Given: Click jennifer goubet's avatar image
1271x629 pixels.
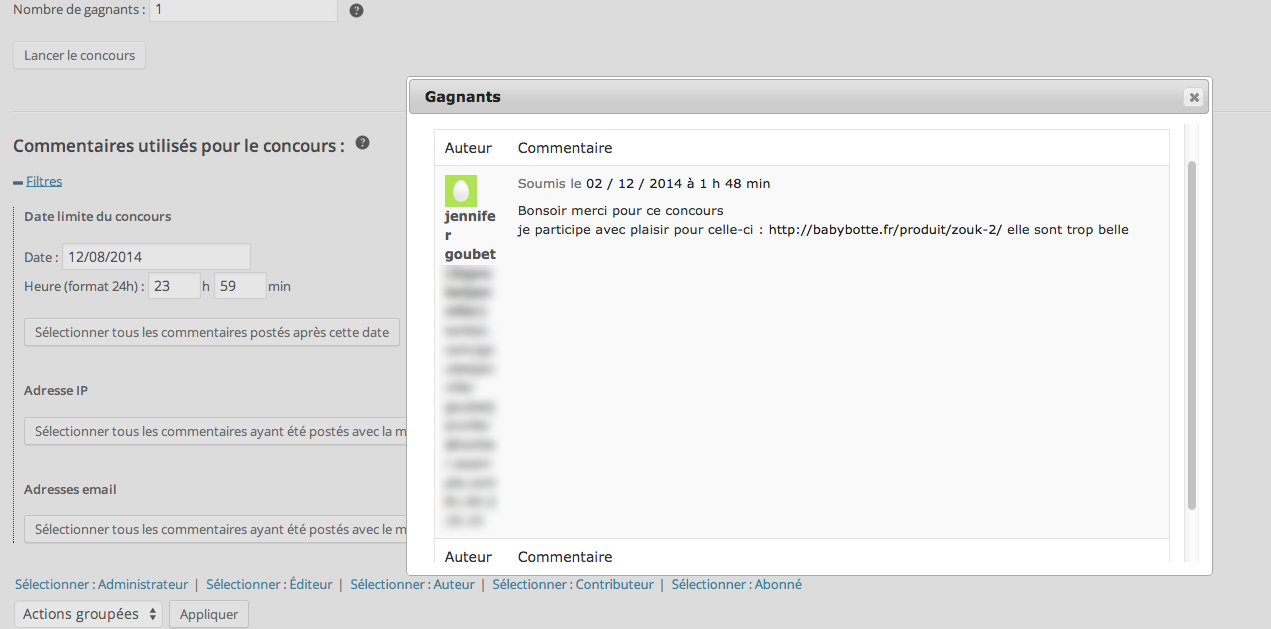Looking at the screenshot, I should (461, 191).
